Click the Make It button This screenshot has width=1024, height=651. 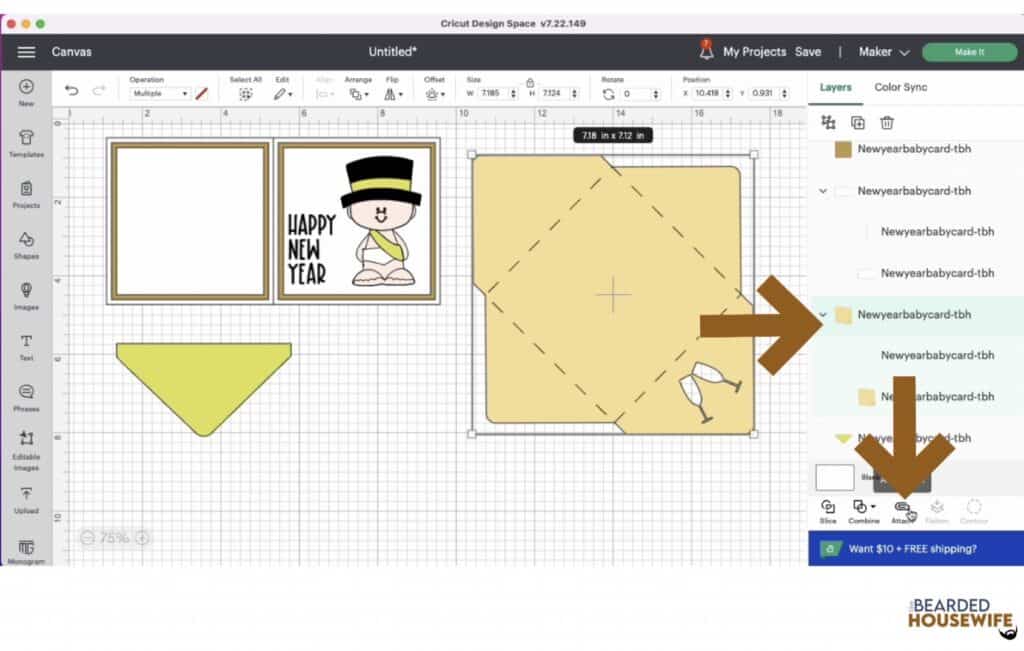click(x=968, y=52)
